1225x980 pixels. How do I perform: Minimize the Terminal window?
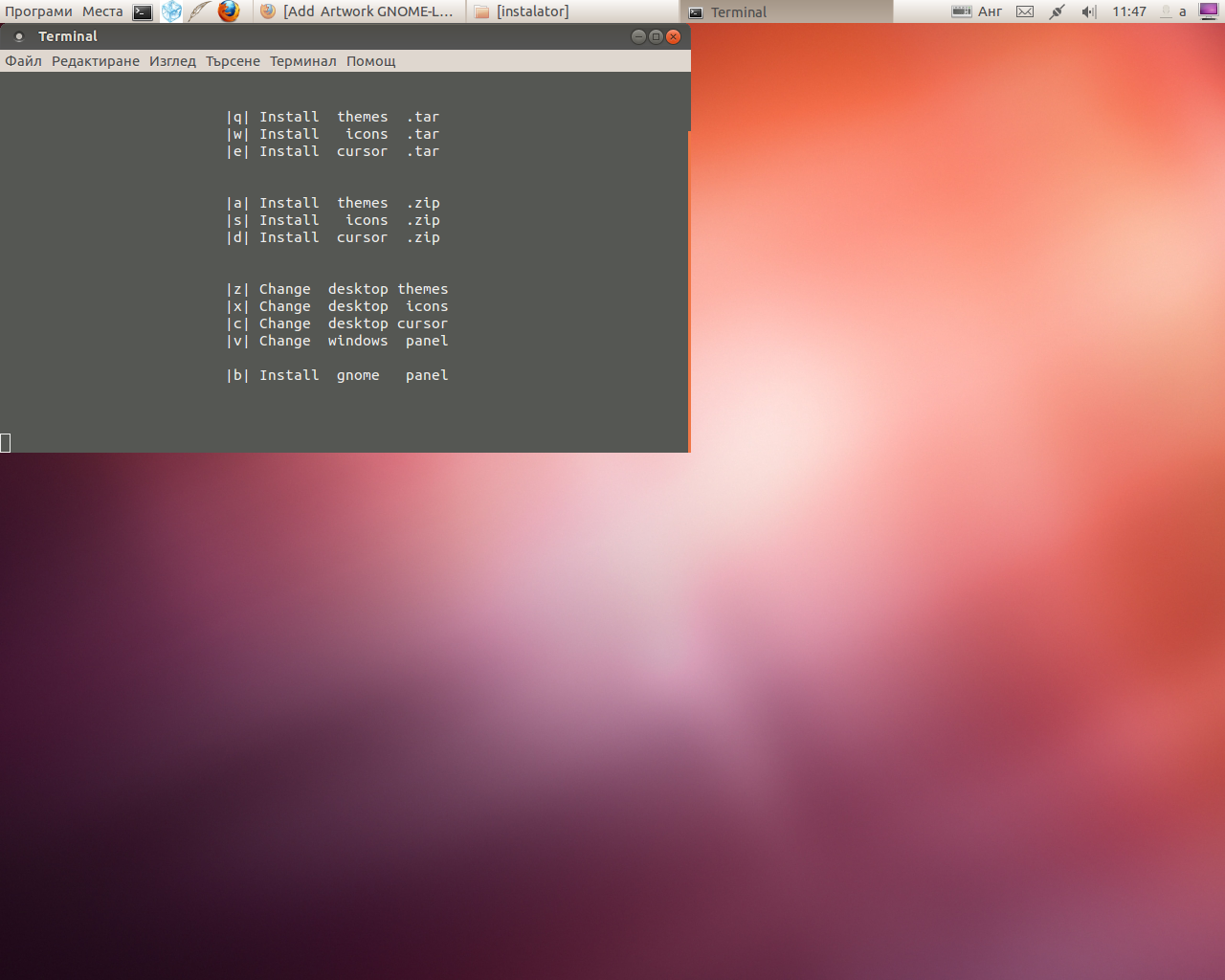tap(638, 36)
